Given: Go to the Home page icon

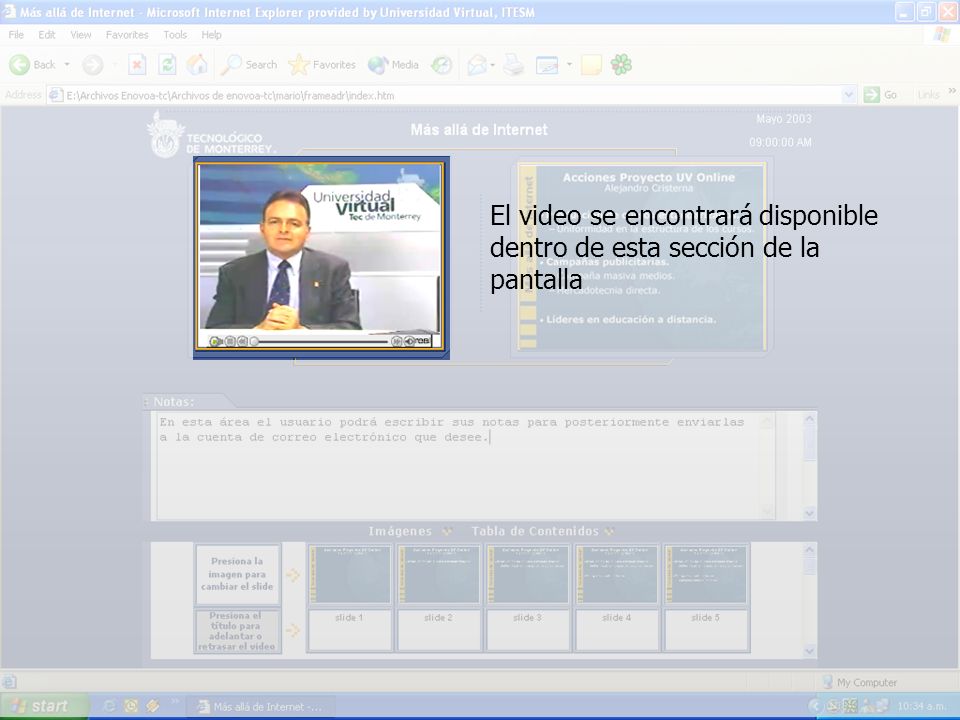Looking at the screenshot, I should (197, 65).
